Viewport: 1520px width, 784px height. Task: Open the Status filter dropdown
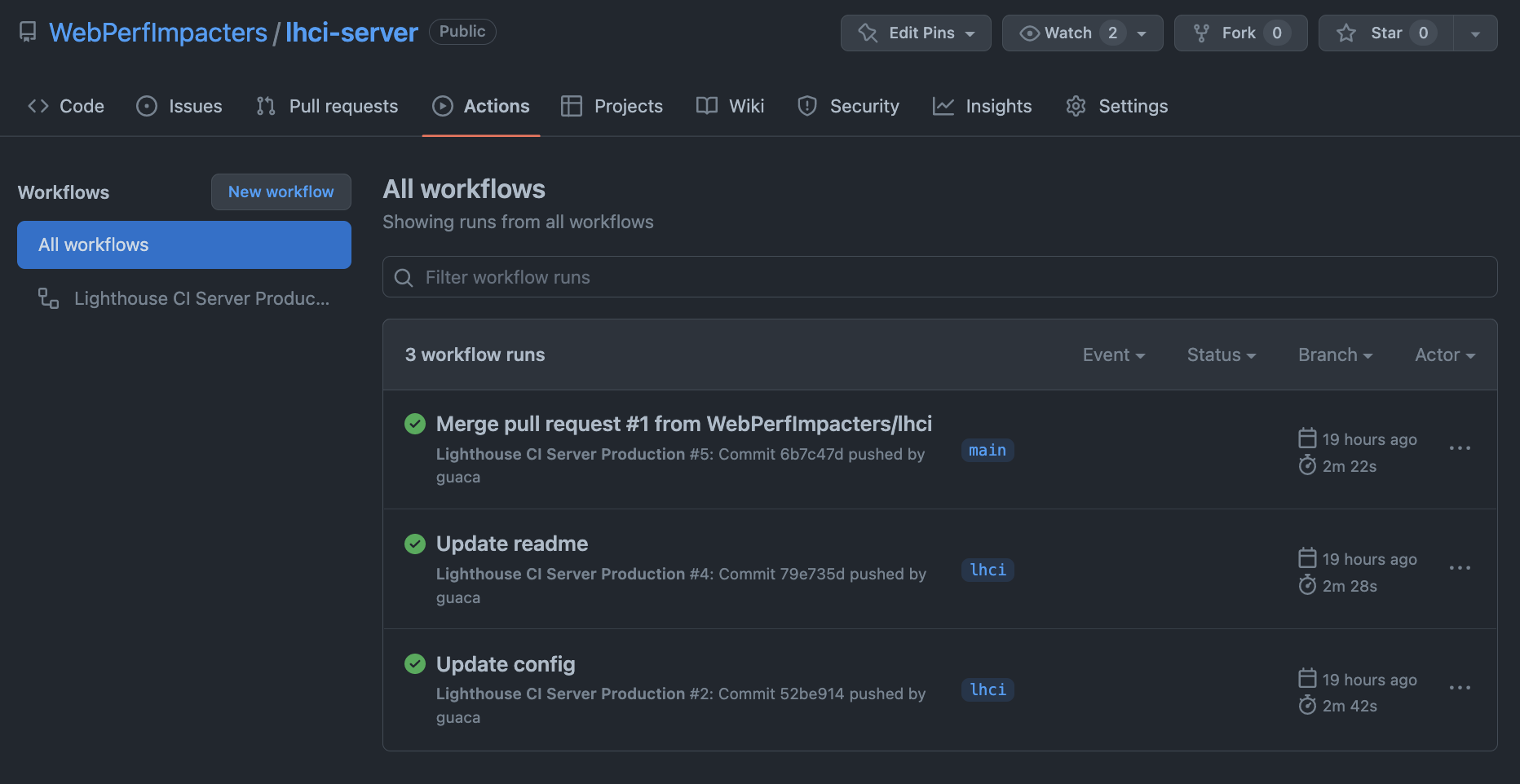coord(1222,355)
